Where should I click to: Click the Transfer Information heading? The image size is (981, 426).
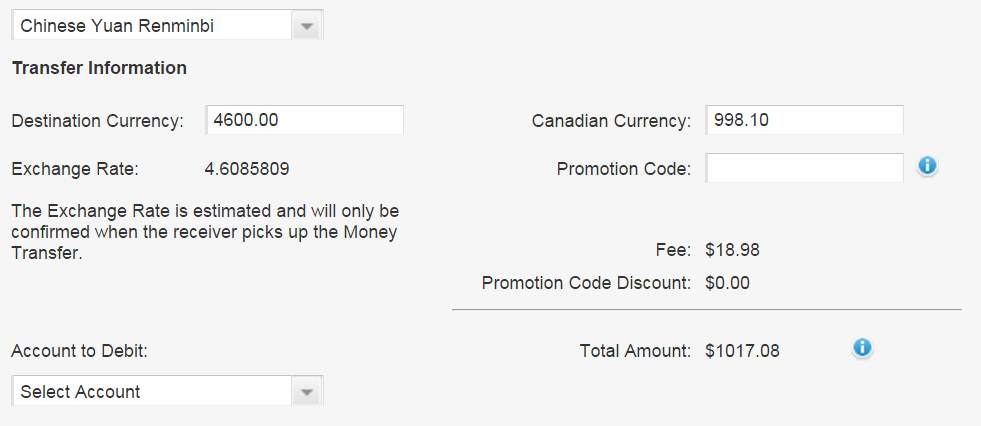(x=99, y=69)
